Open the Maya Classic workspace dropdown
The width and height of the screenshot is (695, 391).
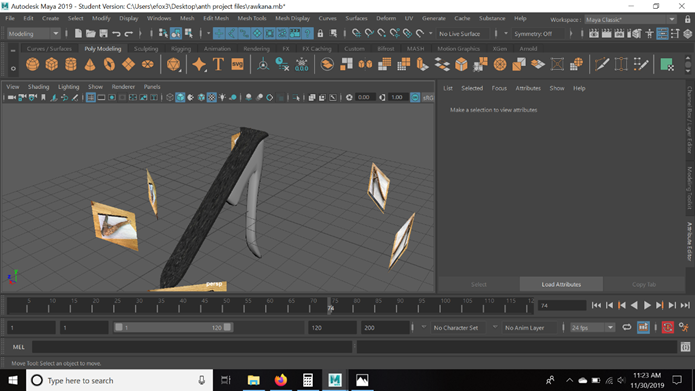point(630,20)
